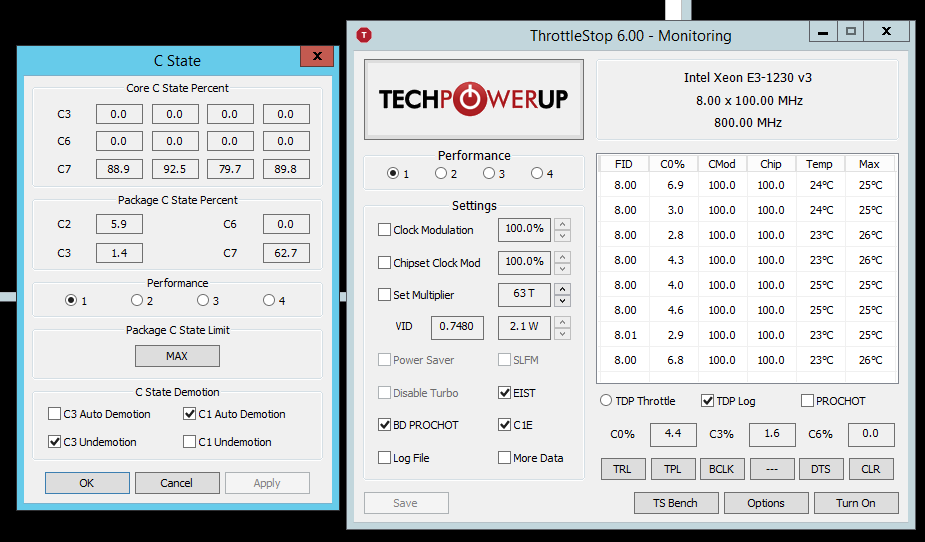This screenshot has height=542, width=925.
Task: Increase the Set Multiplier value up arrow
Action: 563,289
